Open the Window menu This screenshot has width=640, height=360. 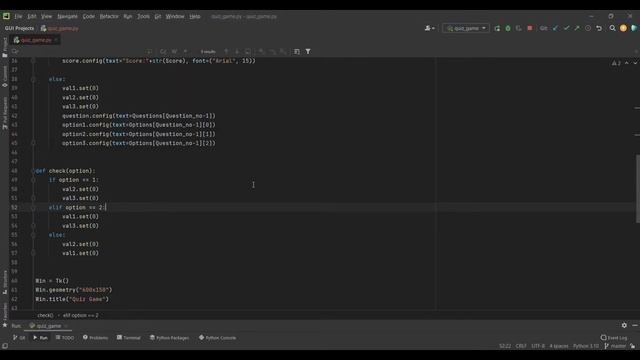175,16
